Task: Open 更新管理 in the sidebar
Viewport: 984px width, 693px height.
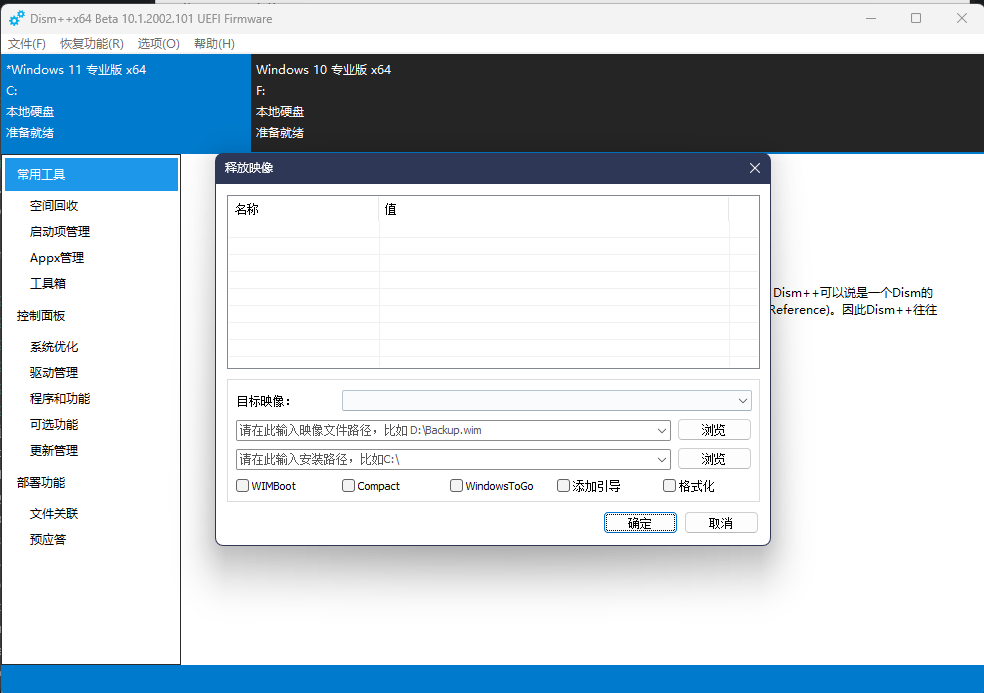Action: [x=54, y=451]
